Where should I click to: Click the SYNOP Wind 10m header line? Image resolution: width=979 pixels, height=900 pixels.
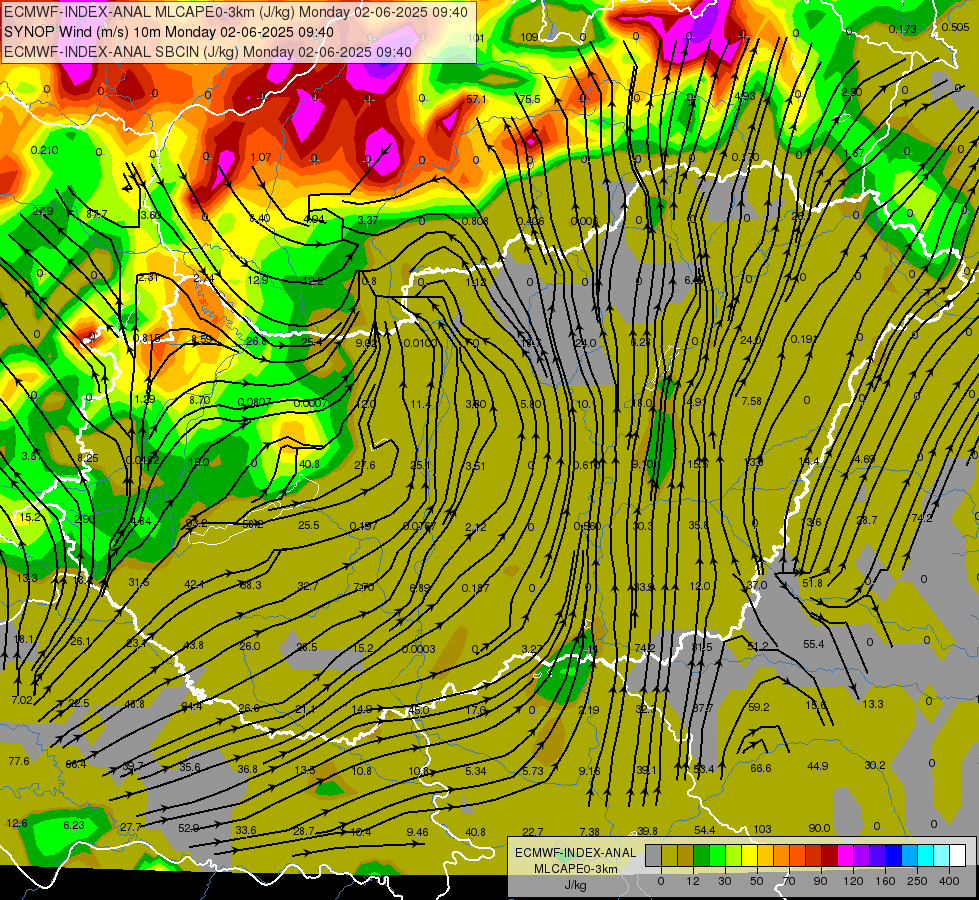pyautogui.click(x=169, y=32)
